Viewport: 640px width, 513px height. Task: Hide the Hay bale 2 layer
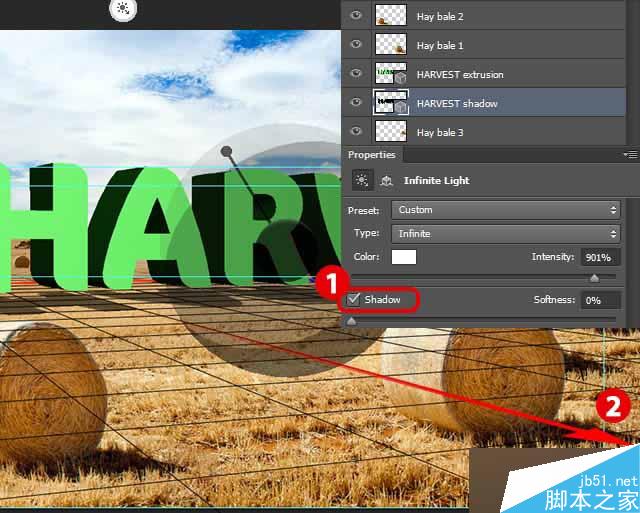coord(356,15)
